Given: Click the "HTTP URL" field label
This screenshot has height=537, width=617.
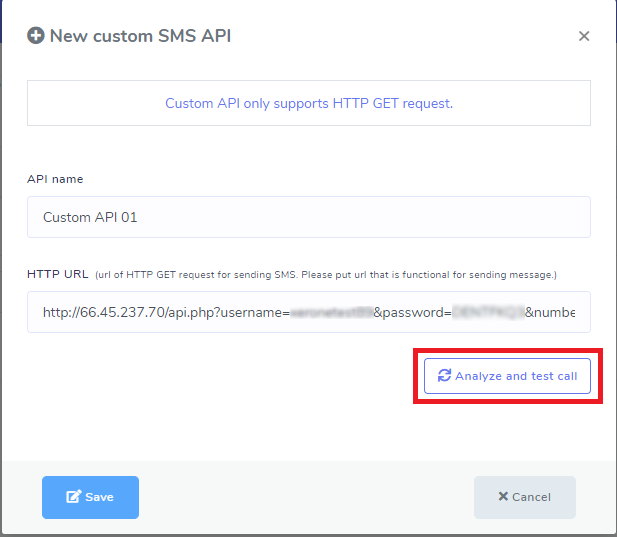Looking at the screenshot, I should point(58,274).
